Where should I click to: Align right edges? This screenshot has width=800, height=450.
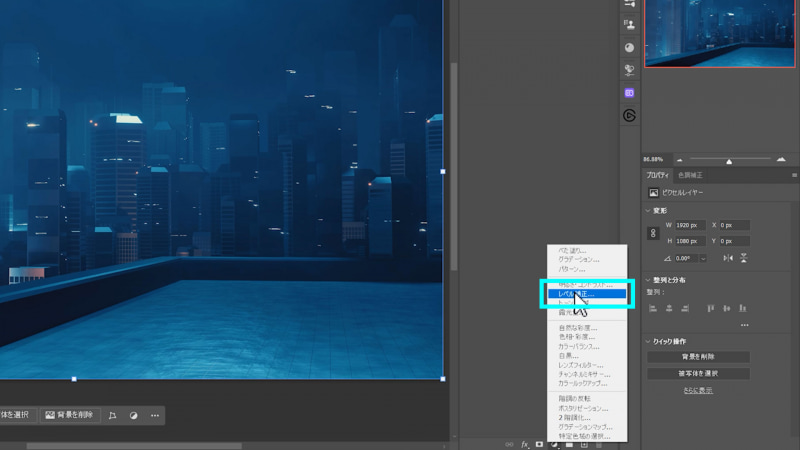coord(685,308)
